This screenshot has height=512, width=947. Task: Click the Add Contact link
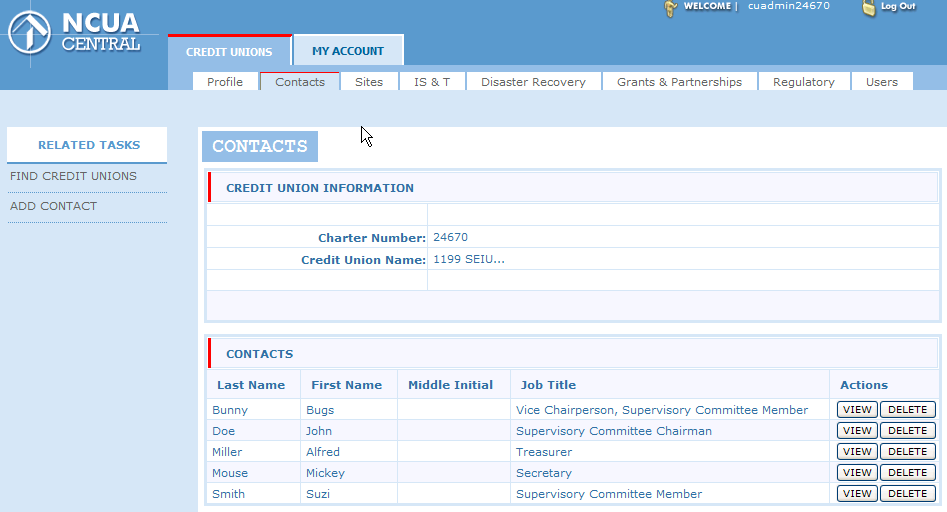pos(54,206)
